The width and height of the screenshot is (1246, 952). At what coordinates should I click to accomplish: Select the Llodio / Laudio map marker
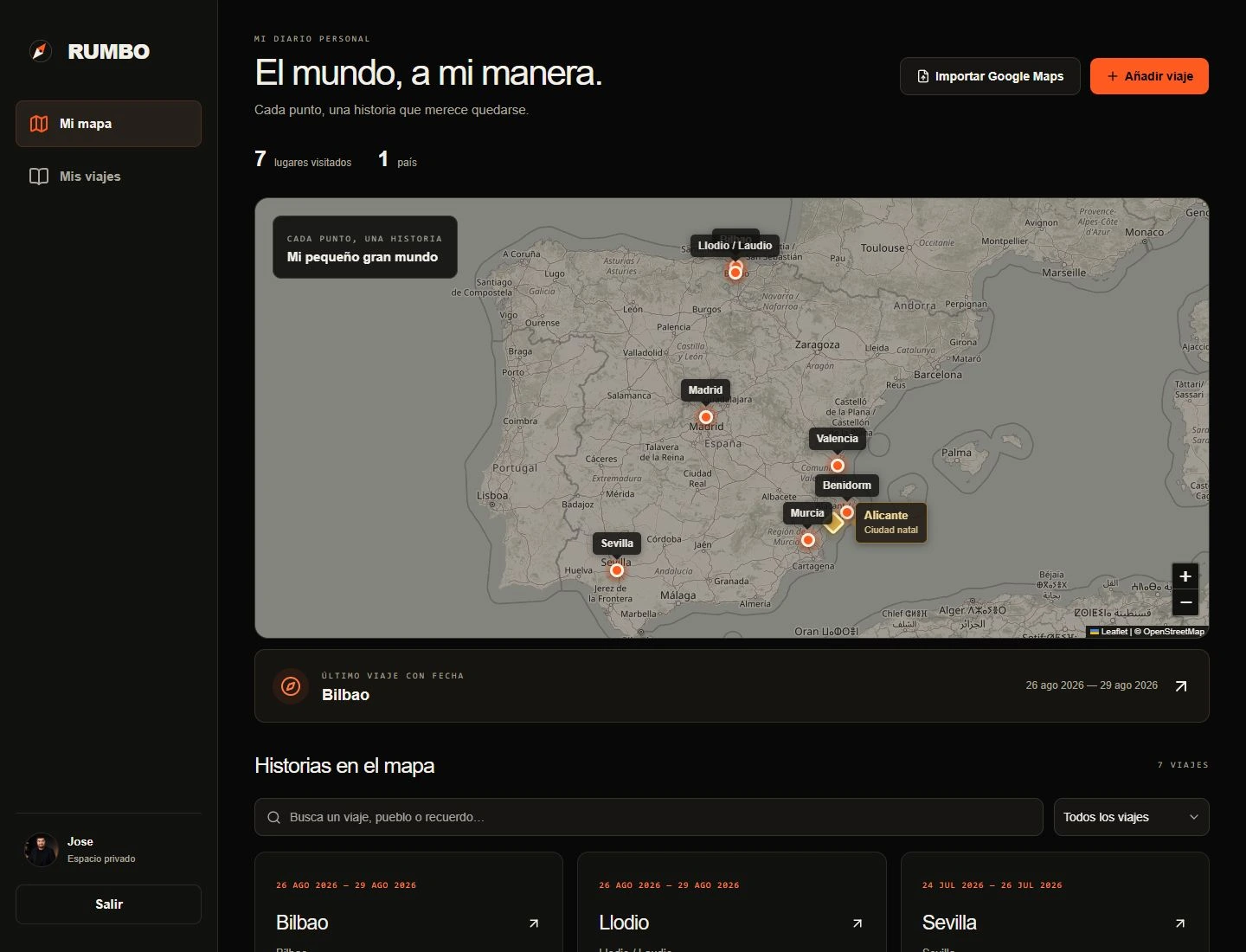click(735, 273)
